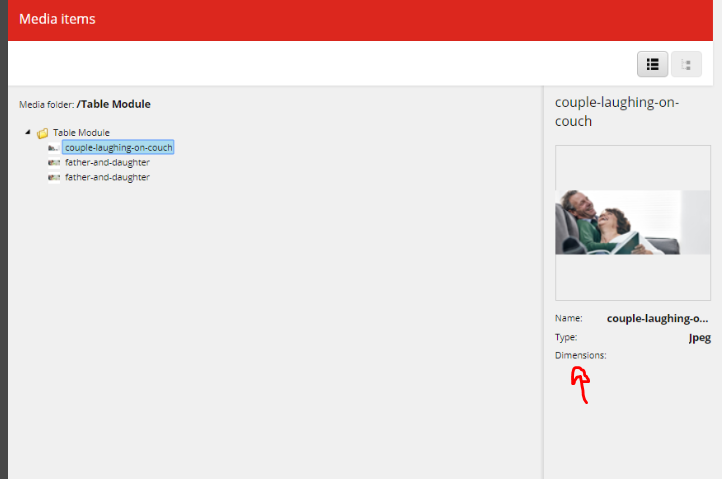This screenshot has height=479, width=722.
Task: Click the Dimensions label
Action: click(x=581, y=355)
